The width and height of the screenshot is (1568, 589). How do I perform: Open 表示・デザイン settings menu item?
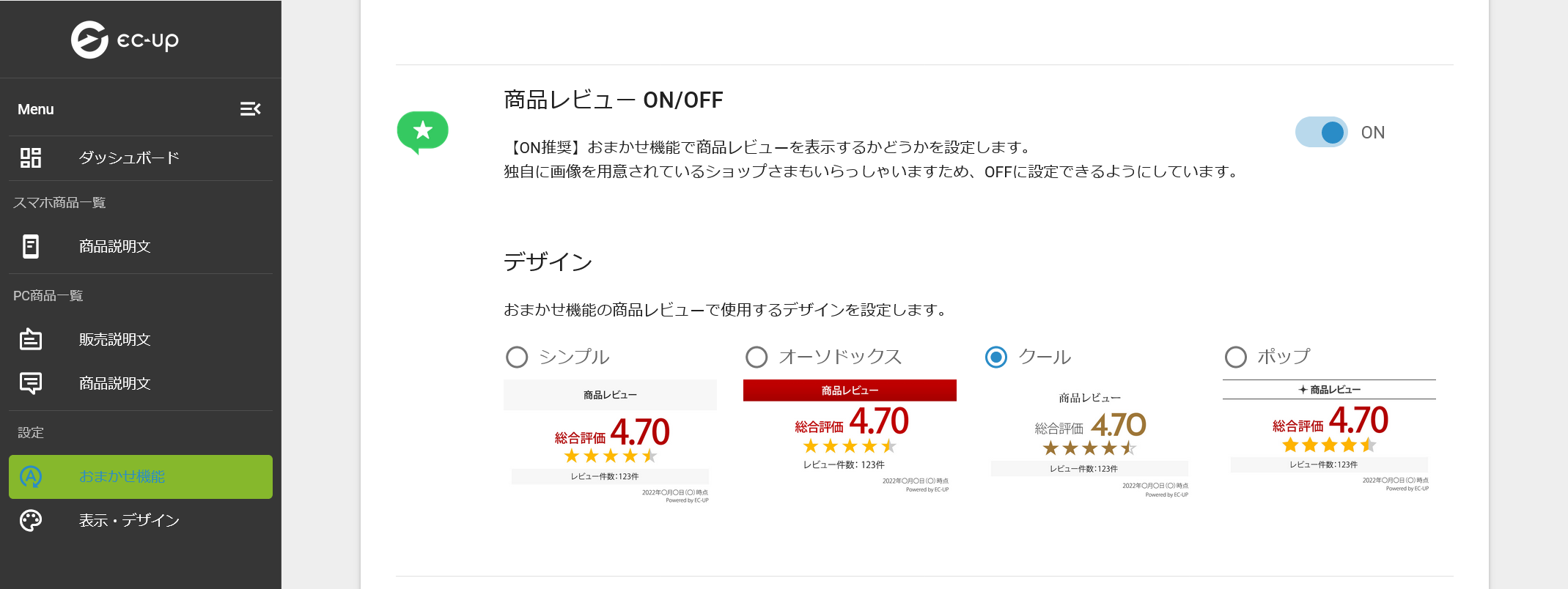pyautogui.click(x=141, y=520)
